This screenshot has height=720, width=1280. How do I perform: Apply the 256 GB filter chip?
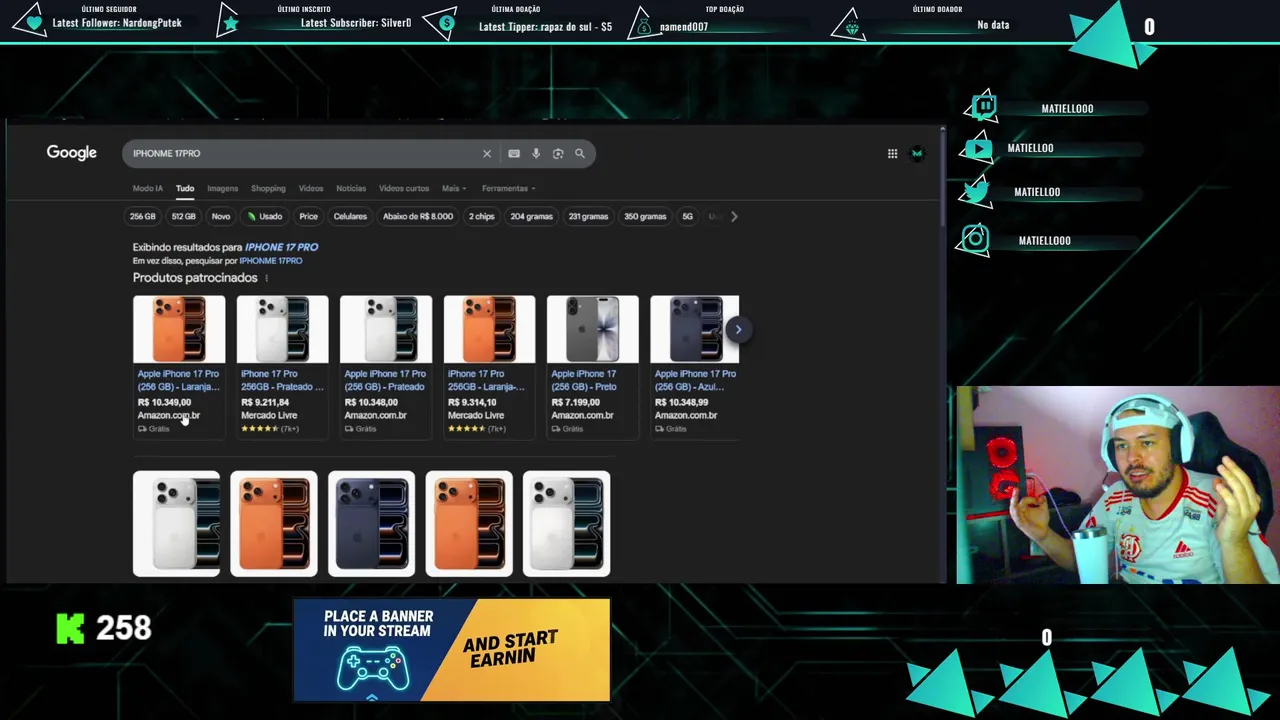143,216
